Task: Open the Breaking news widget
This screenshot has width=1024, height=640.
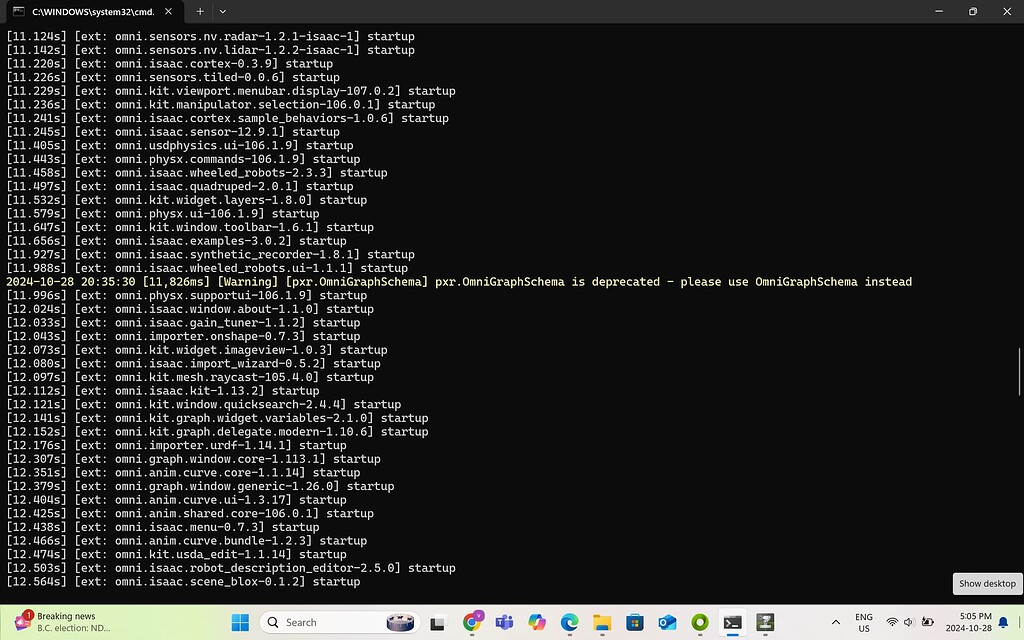Action: point(64,622)
